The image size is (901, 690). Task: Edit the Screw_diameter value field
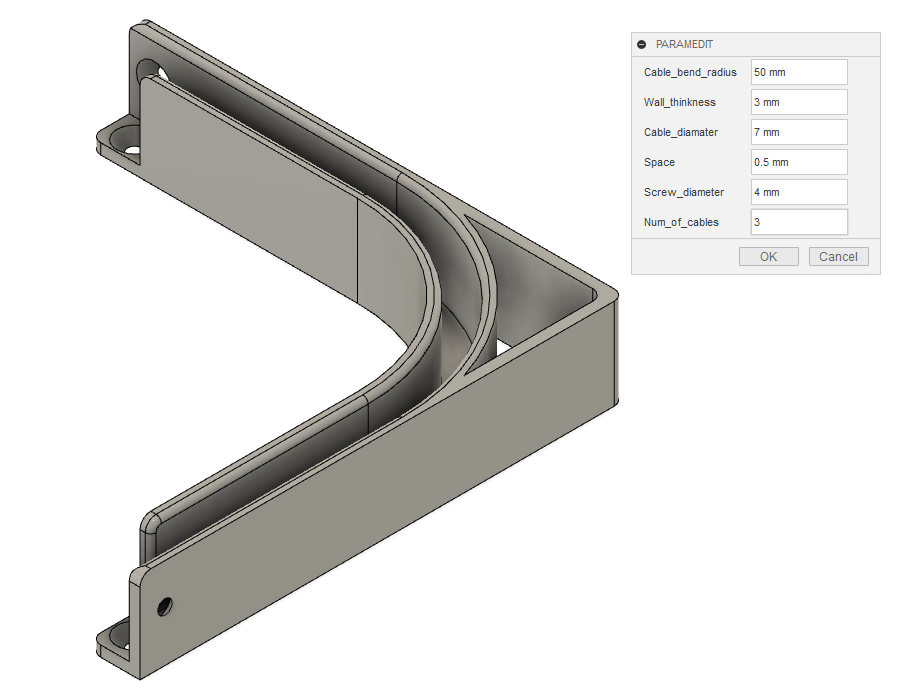click(799, 192)
